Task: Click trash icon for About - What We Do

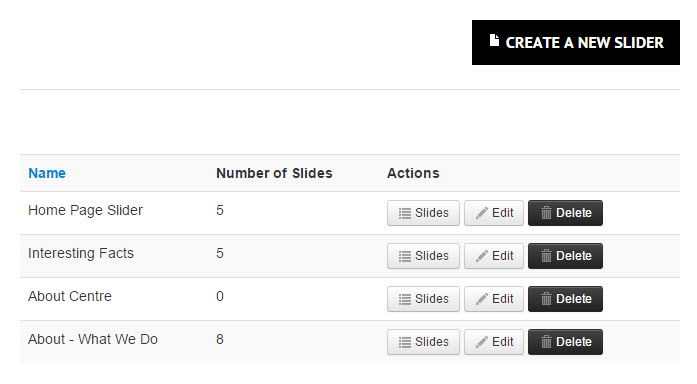Action: pos(546,342)
